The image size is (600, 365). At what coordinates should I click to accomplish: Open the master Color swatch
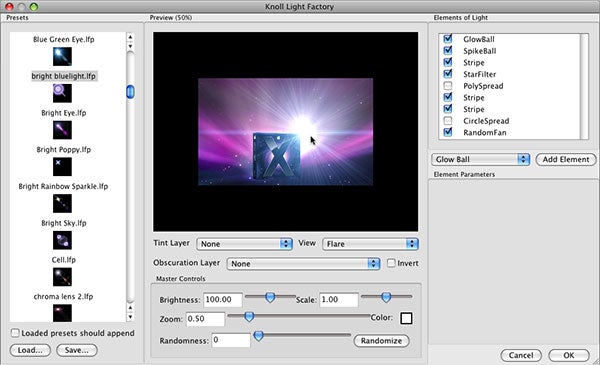point(406,318)
